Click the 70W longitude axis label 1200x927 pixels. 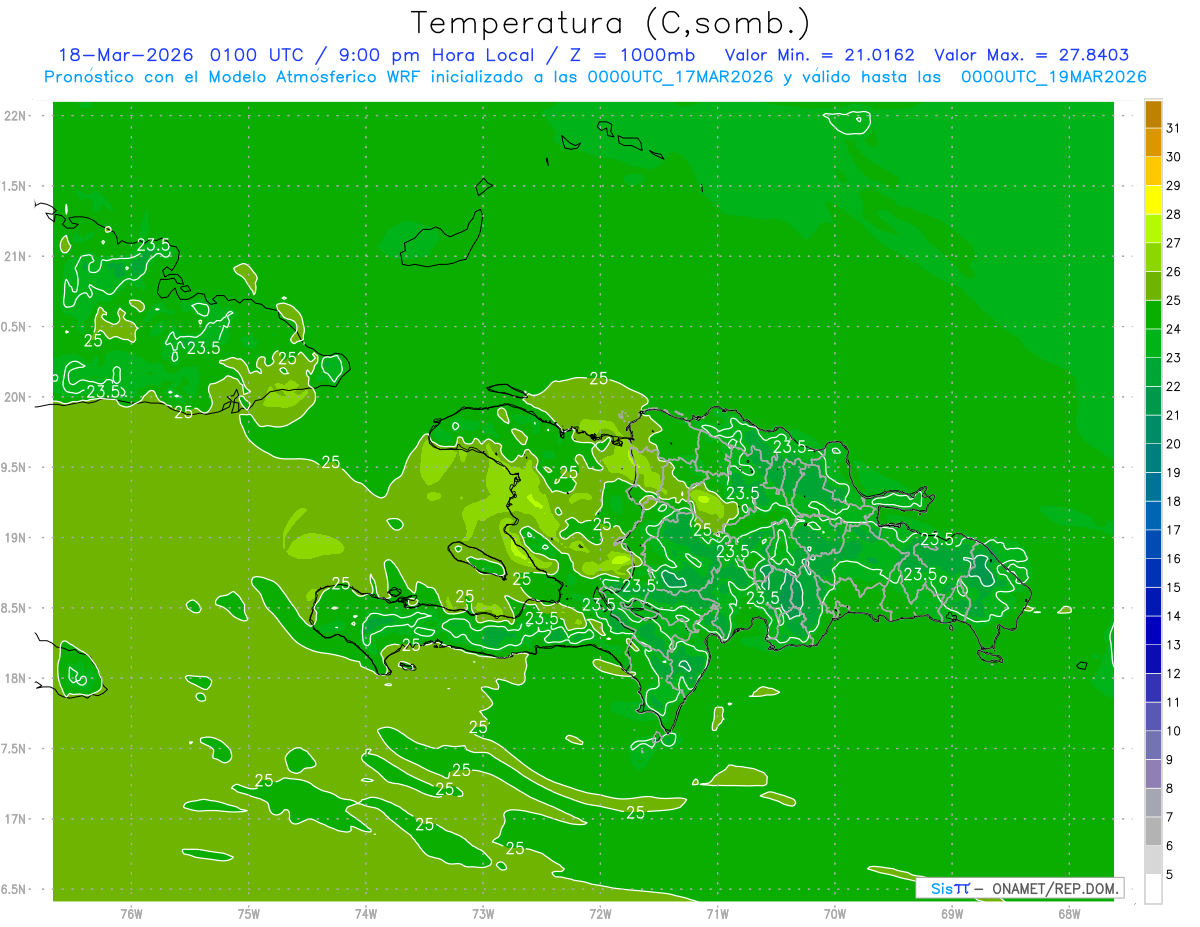[x=835, y=914]
